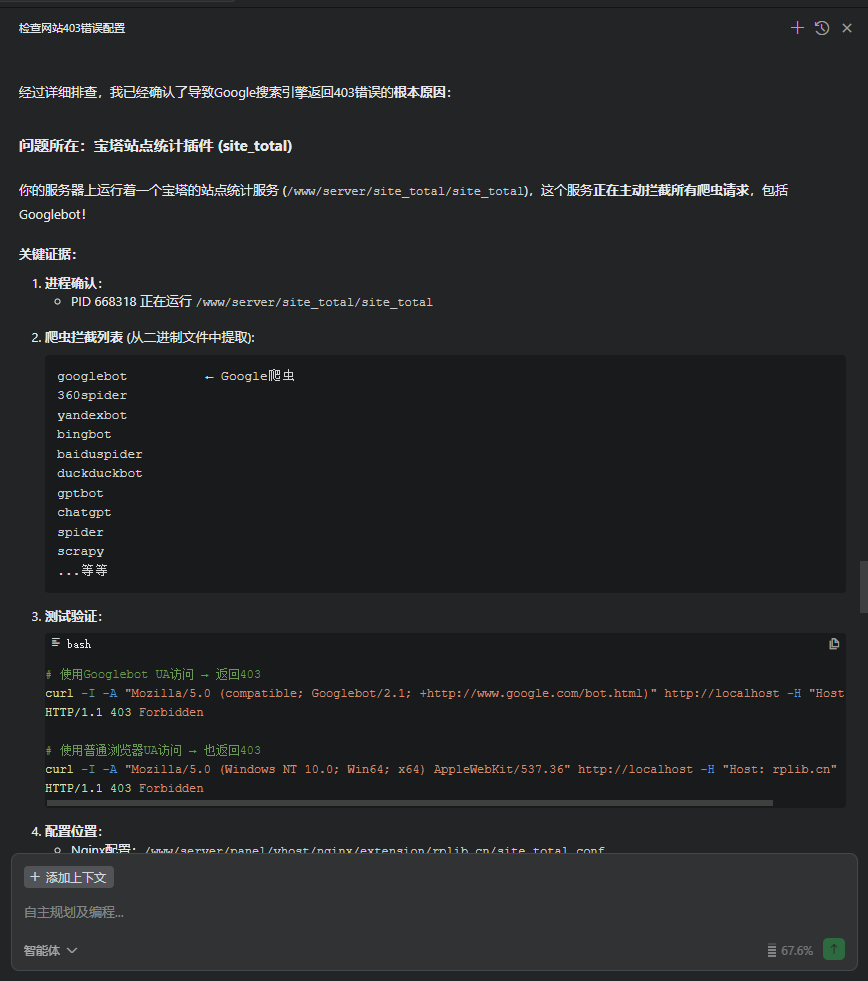
Task: Click the bash language label on the code block
Action: click(x=78, y=644)
